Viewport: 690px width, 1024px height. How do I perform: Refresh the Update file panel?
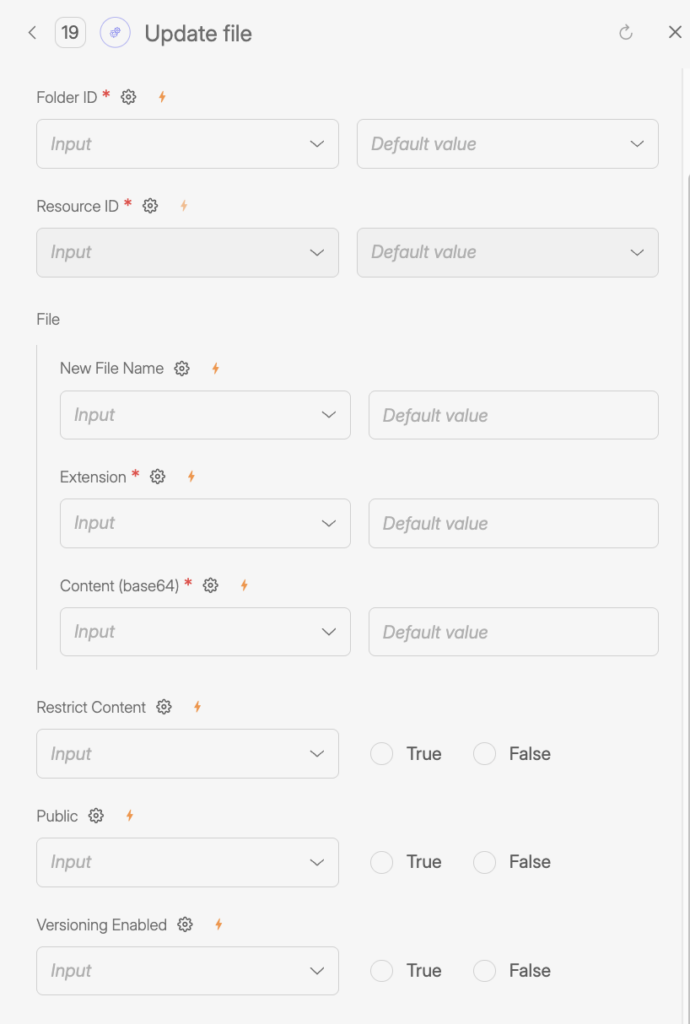coord(625,32)
